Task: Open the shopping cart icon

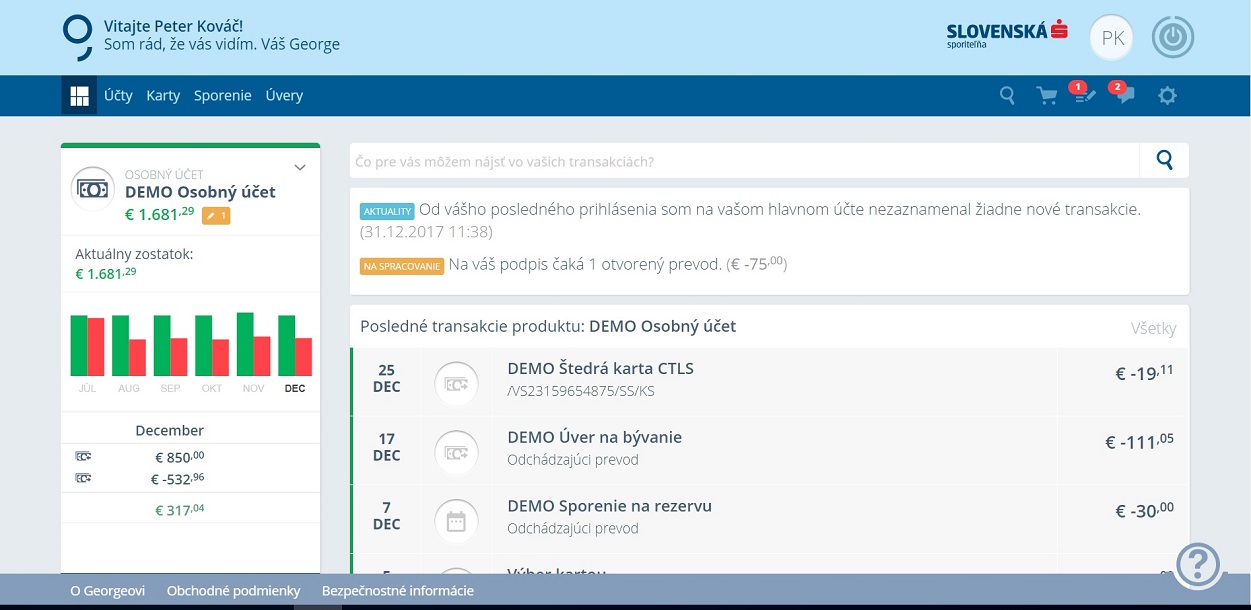Action: (x=1047, y=96)
